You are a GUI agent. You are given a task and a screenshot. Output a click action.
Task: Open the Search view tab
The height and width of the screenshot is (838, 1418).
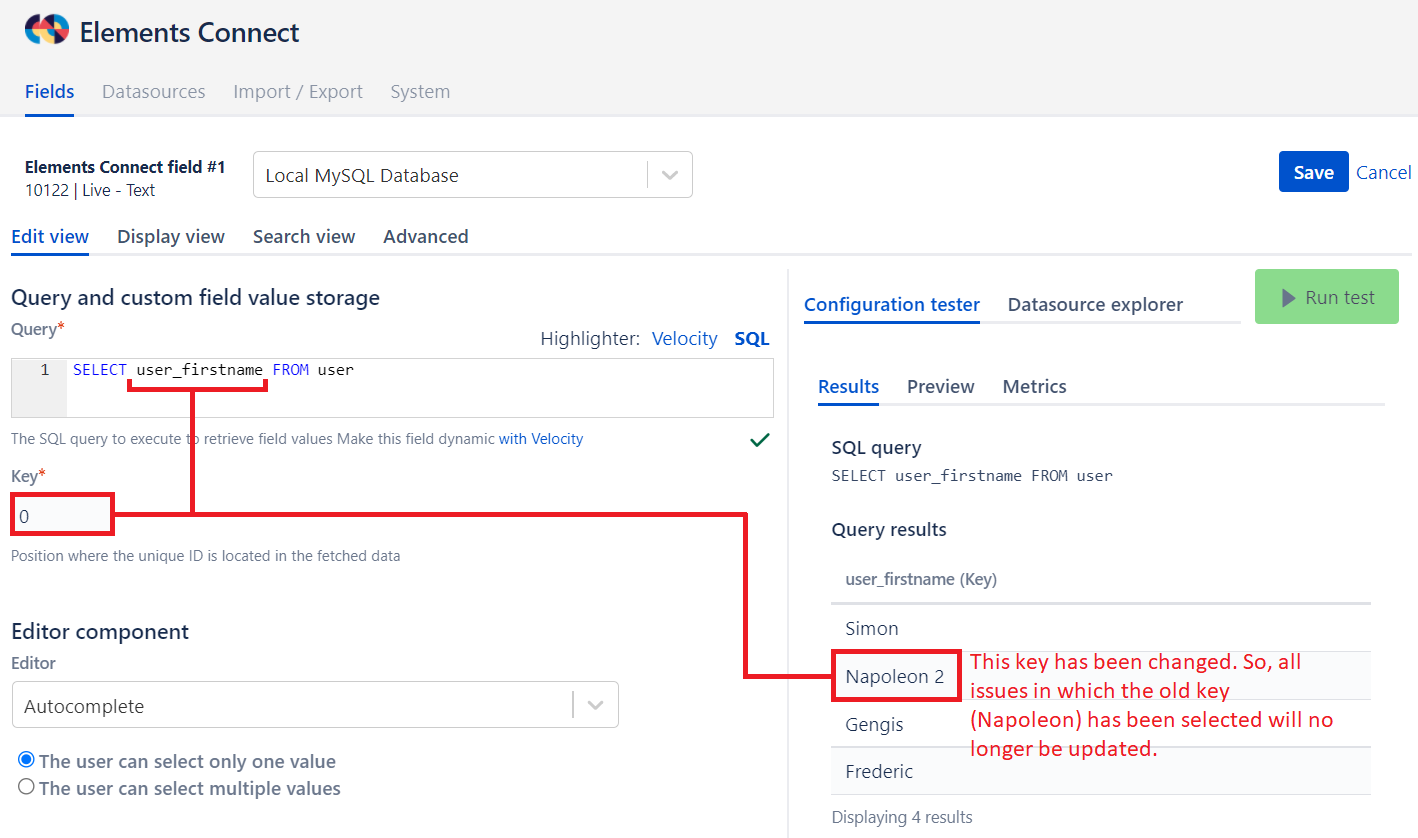coord(303,236)
